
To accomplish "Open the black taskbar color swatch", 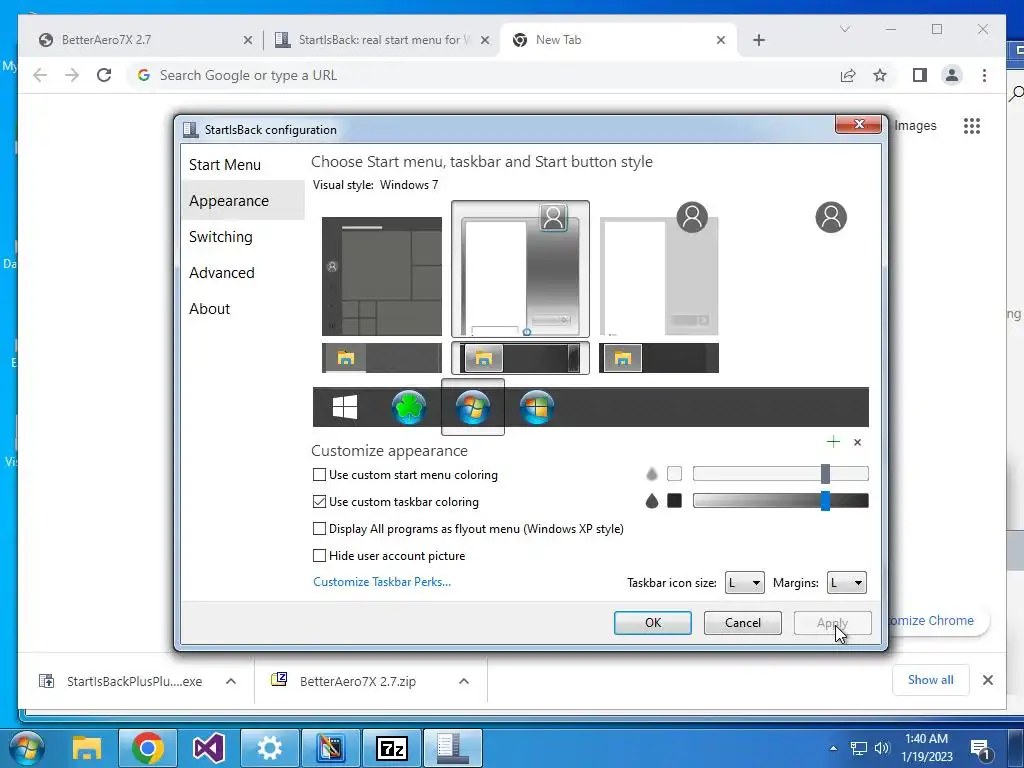I will coord(675,501).
